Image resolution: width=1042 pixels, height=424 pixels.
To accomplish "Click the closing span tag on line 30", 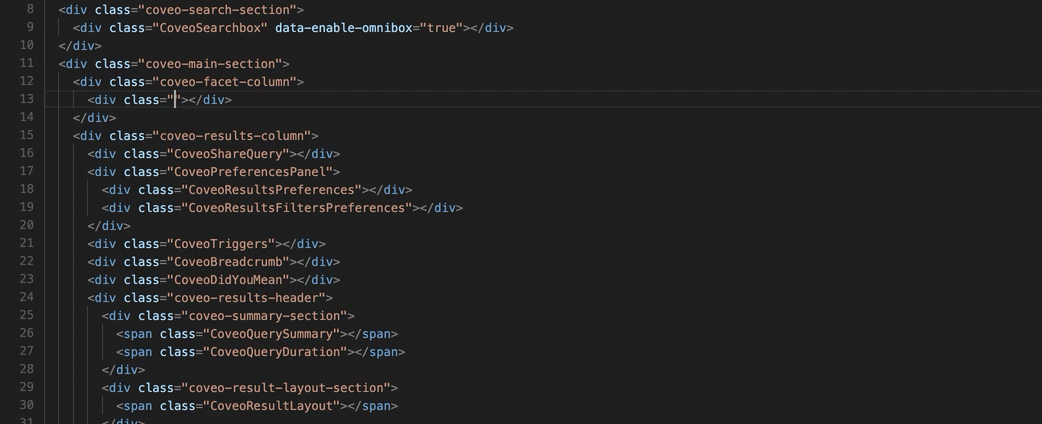I will pyautogui.click(x=372, y=405).
